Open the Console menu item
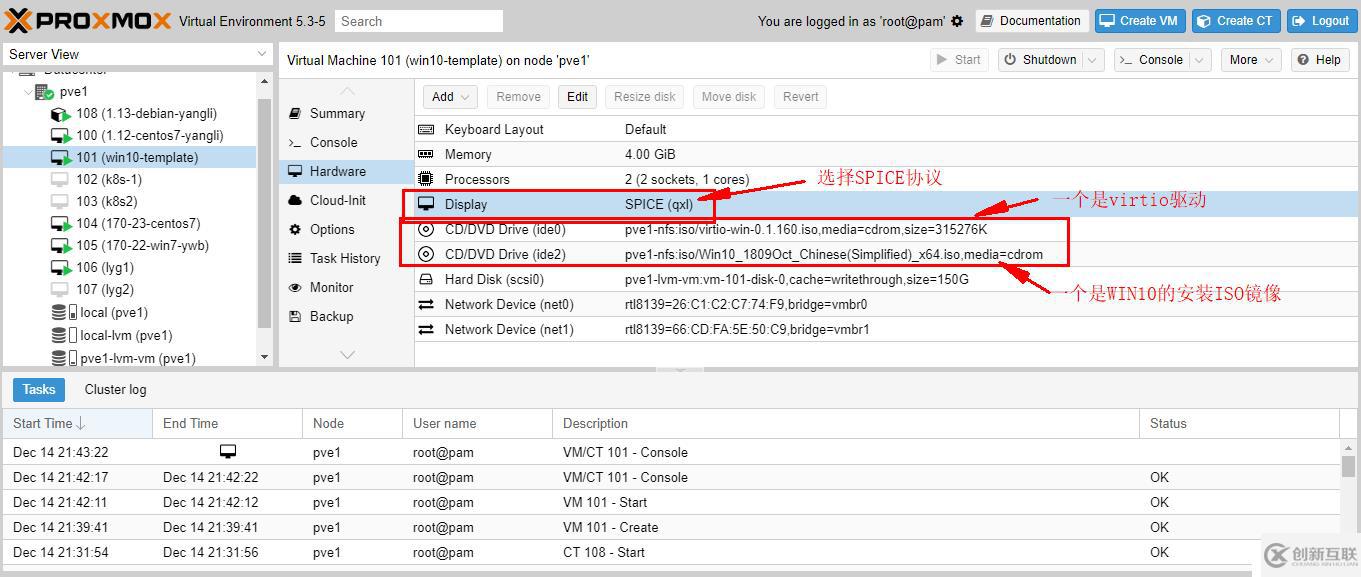 click(346, 142)
